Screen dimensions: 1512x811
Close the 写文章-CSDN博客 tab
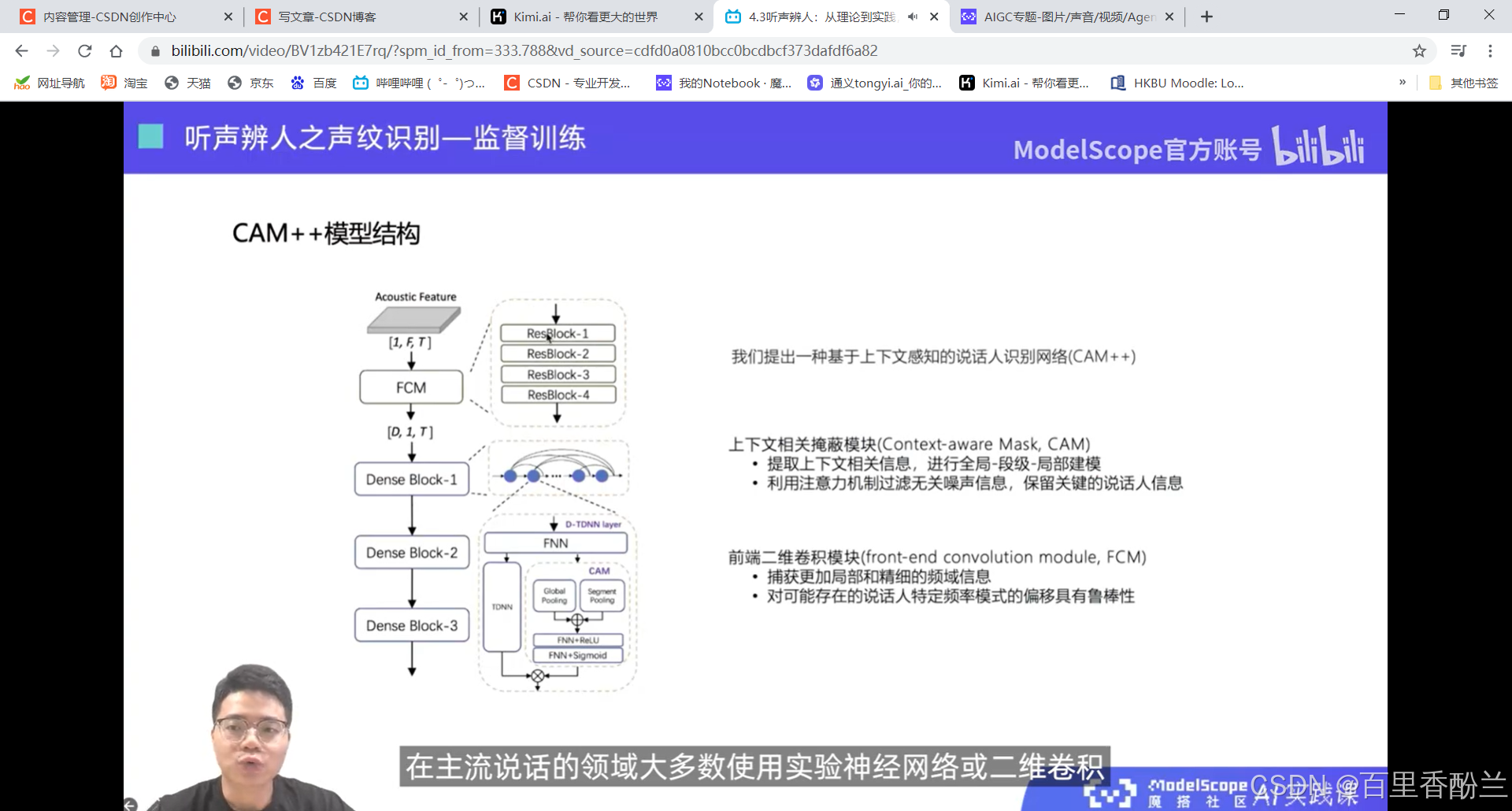coord(463,17)
